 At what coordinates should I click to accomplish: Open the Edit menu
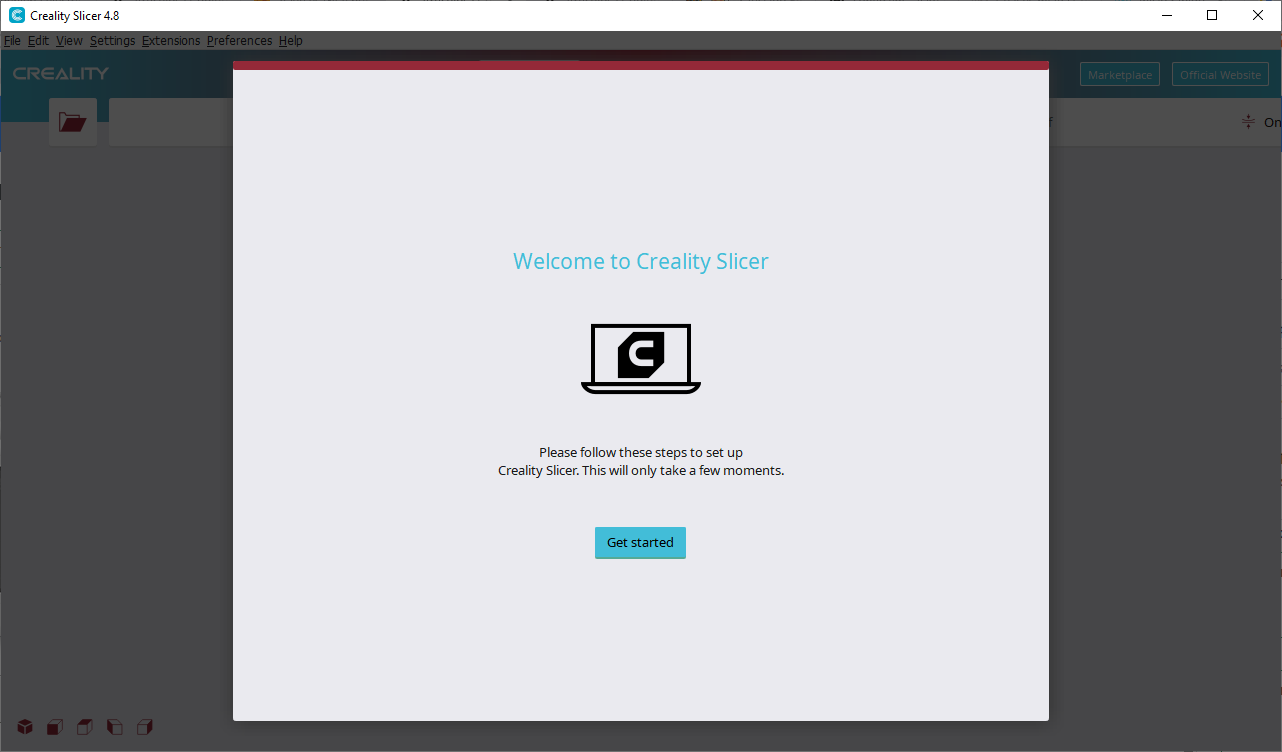click(38, 41)
